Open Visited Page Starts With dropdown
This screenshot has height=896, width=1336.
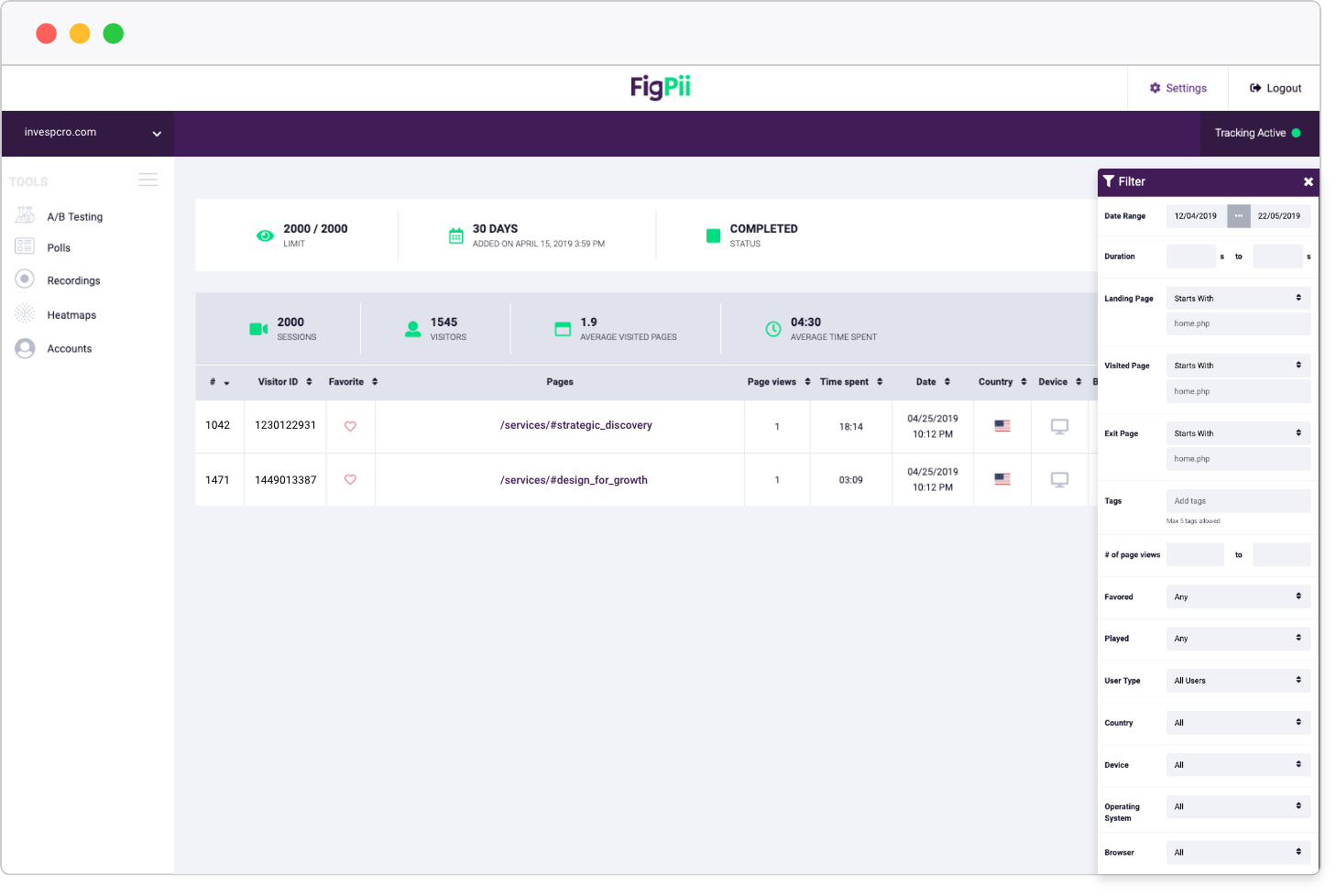pos(1238,365)
